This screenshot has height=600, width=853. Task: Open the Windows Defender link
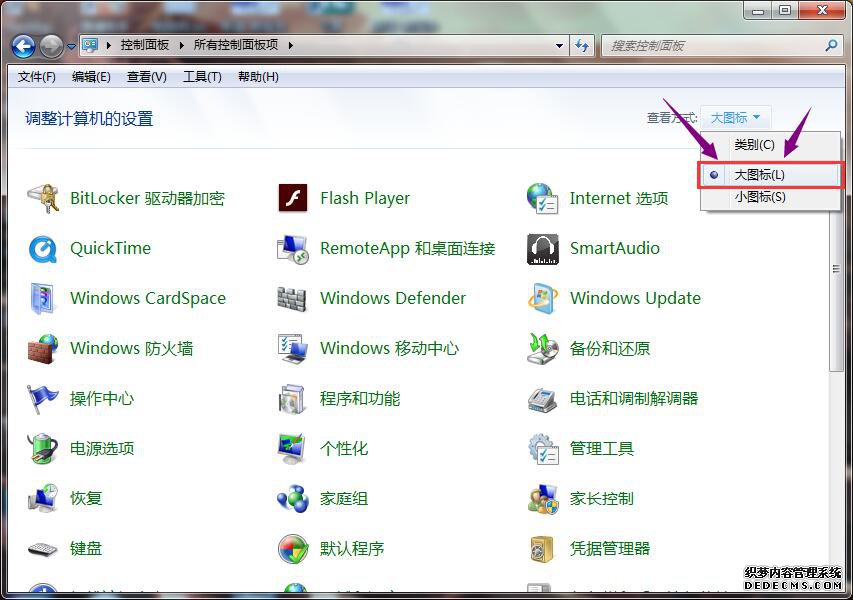click(x=393, y=298)
